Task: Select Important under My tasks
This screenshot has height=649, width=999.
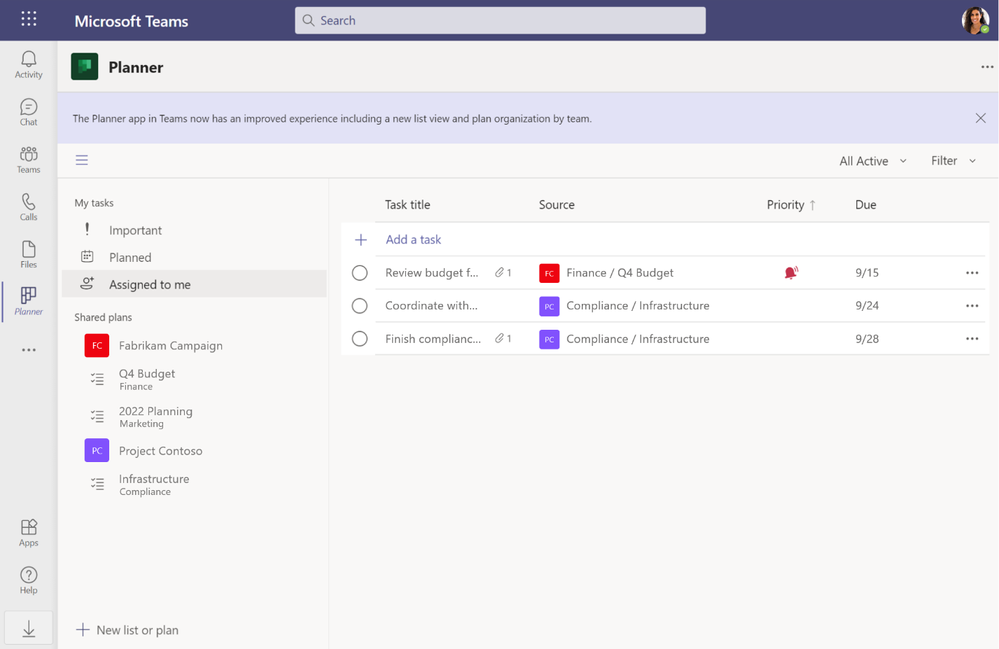Action: click(x=194, y=230)
